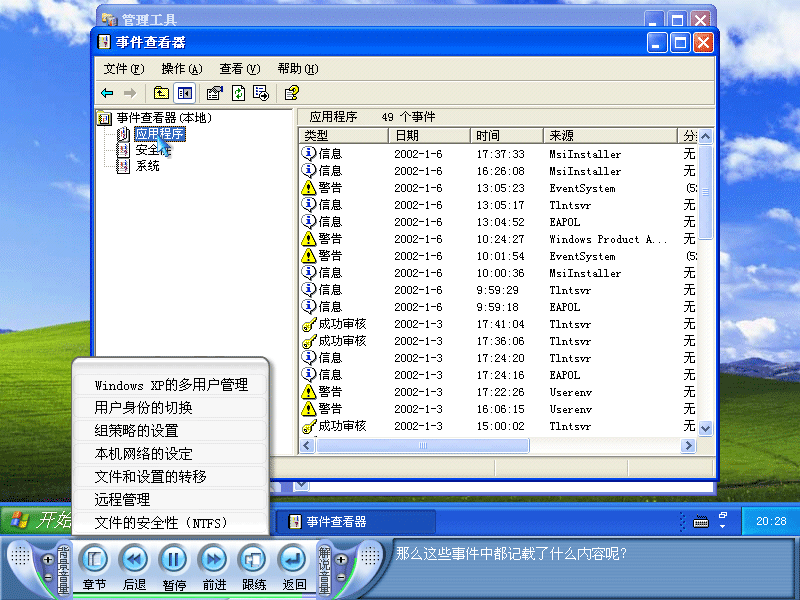Click the horizontal scrollbar thumb in event list
Viewport: 800px width, 600px height.
click(422, 445)
